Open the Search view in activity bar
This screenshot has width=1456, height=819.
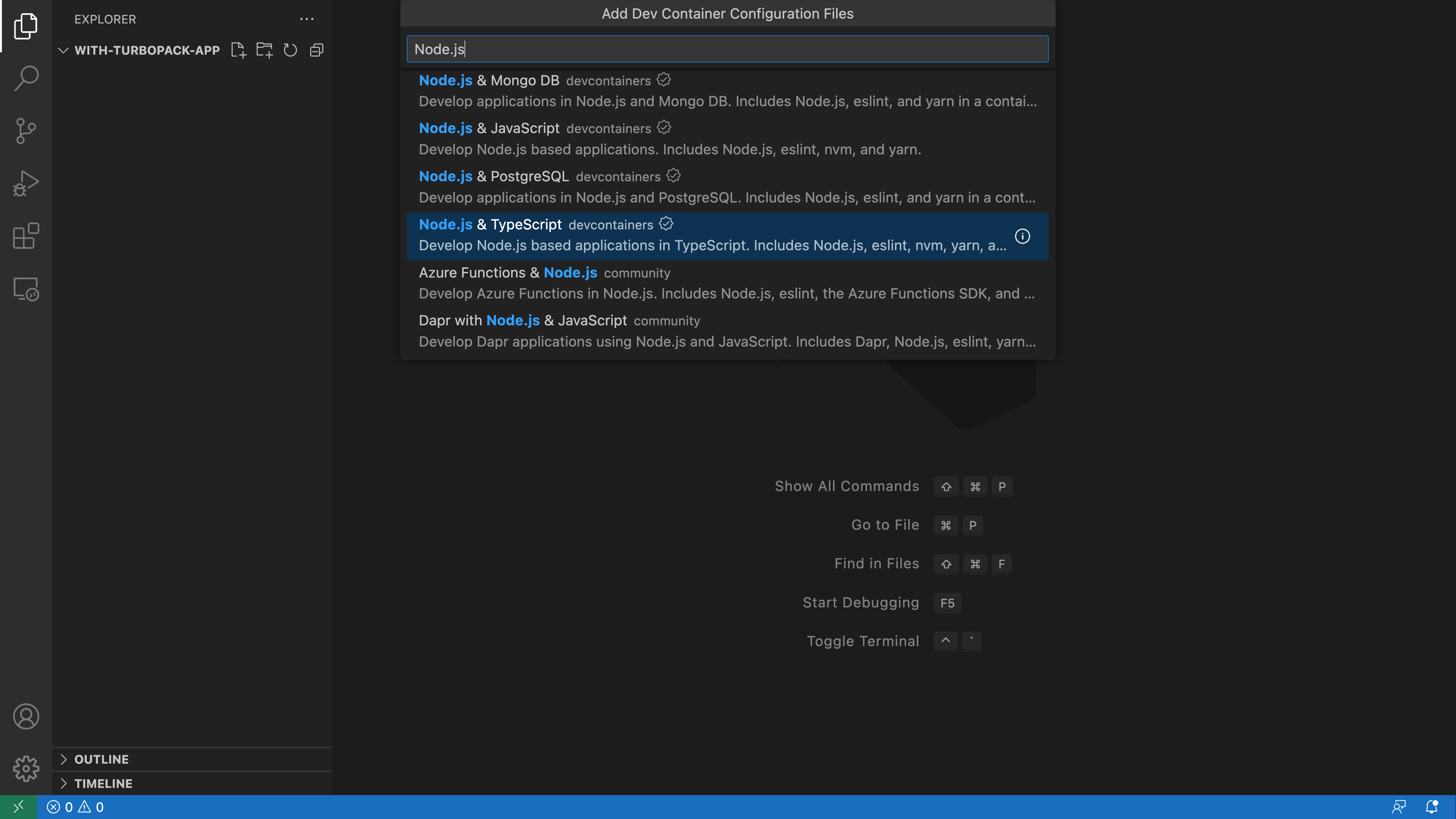coord(26,78)
